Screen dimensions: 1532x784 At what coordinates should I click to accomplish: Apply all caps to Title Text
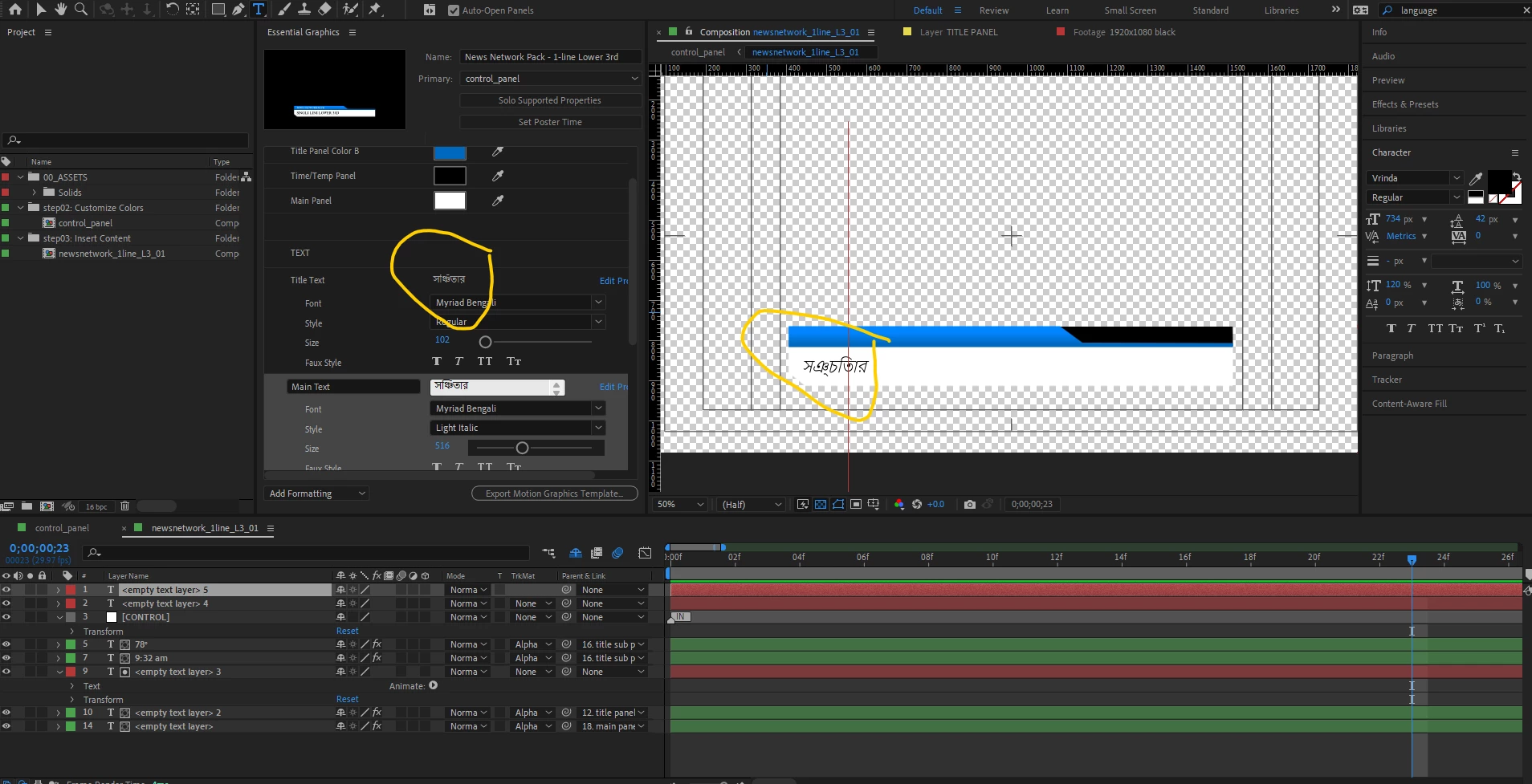click(485, 362)
